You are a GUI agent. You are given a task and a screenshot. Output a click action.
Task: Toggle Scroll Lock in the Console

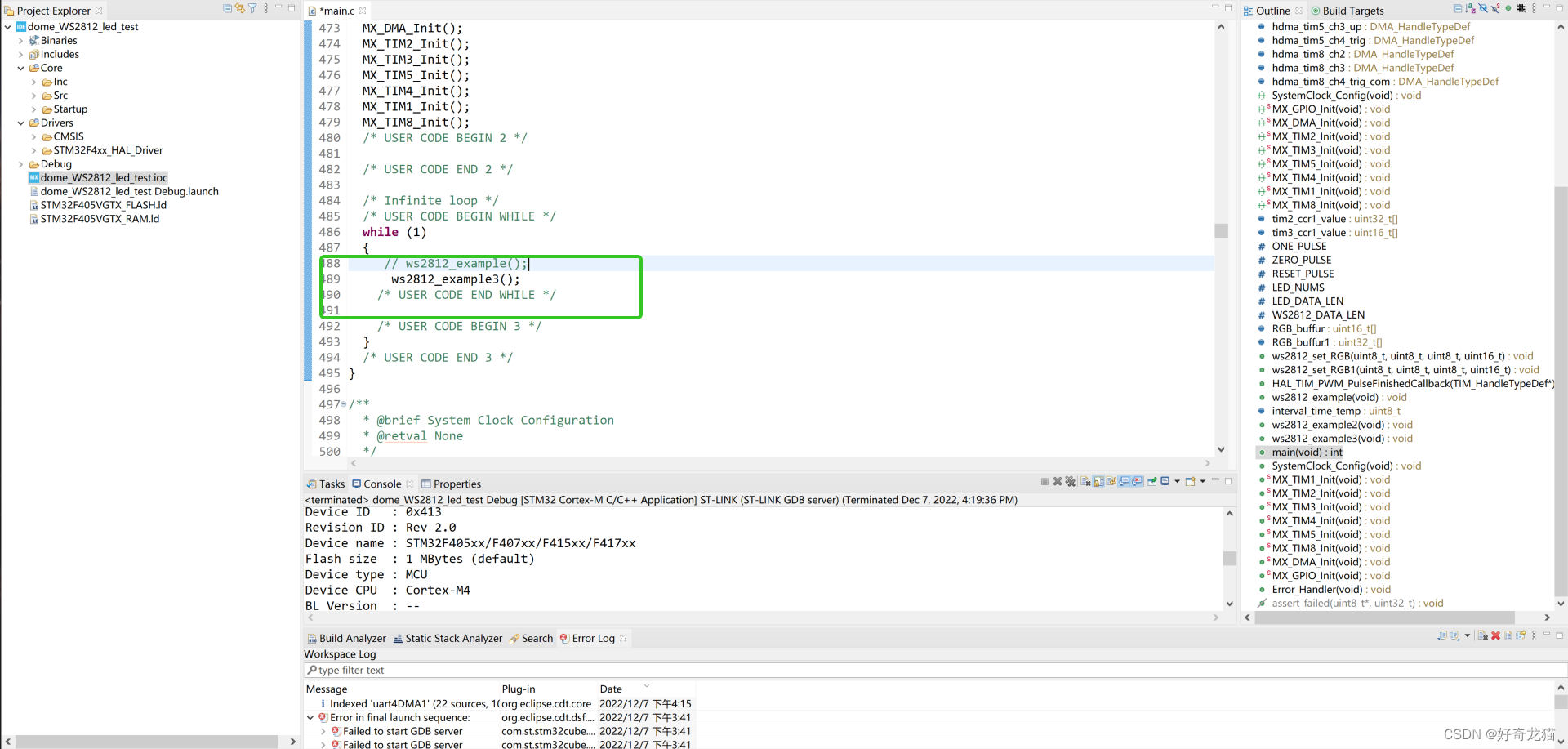(1099, 482)
